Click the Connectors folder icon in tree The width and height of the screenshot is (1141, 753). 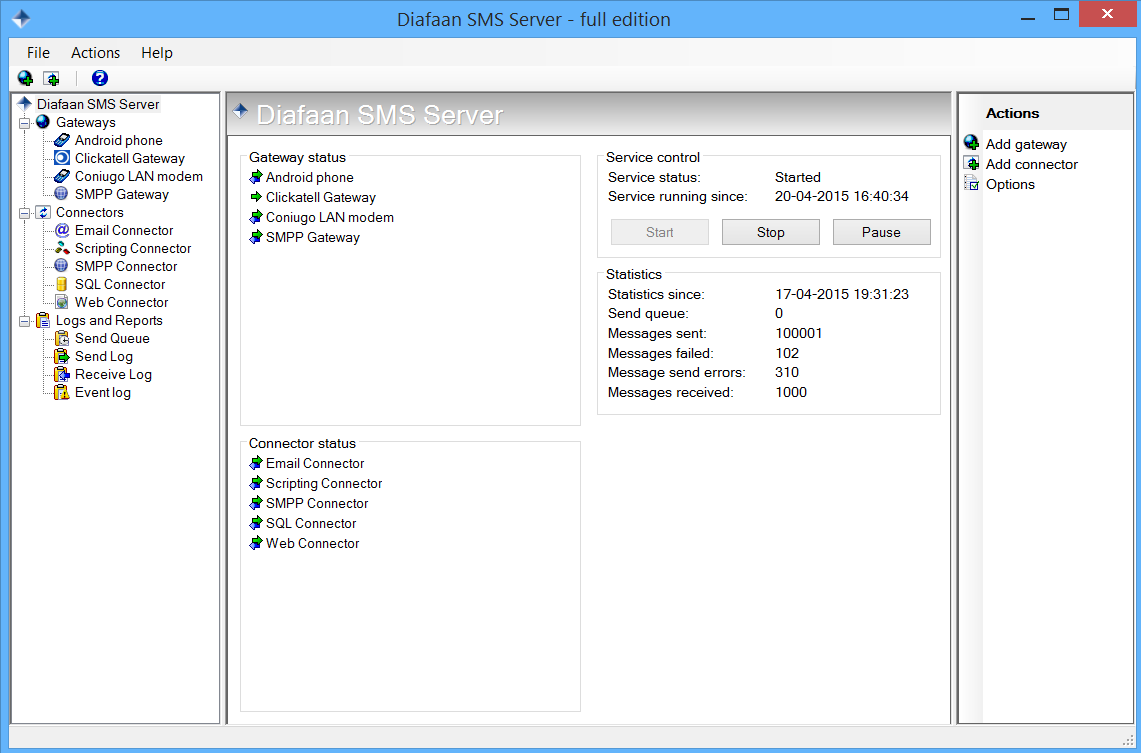click(x=43, y=212)
